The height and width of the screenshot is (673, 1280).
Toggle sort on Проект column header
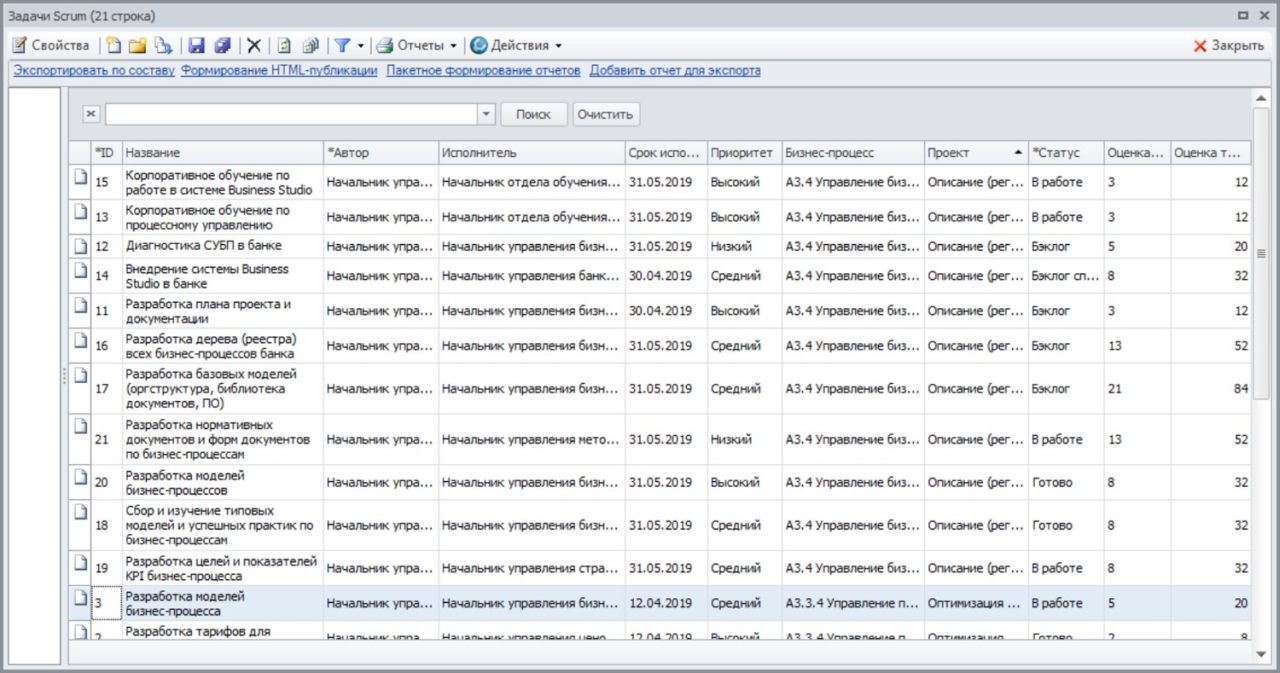click(x=975, y=153)
